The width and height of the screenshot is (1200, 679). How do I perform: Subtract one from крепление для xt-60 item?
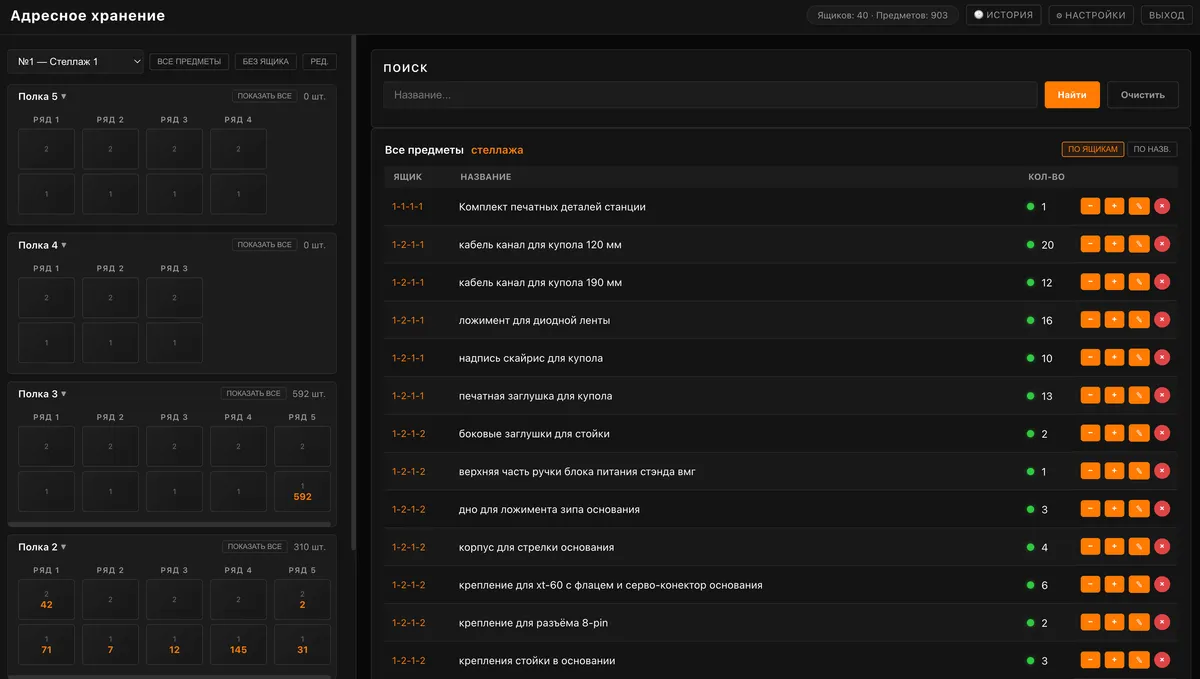click(x=1090, y=585)
